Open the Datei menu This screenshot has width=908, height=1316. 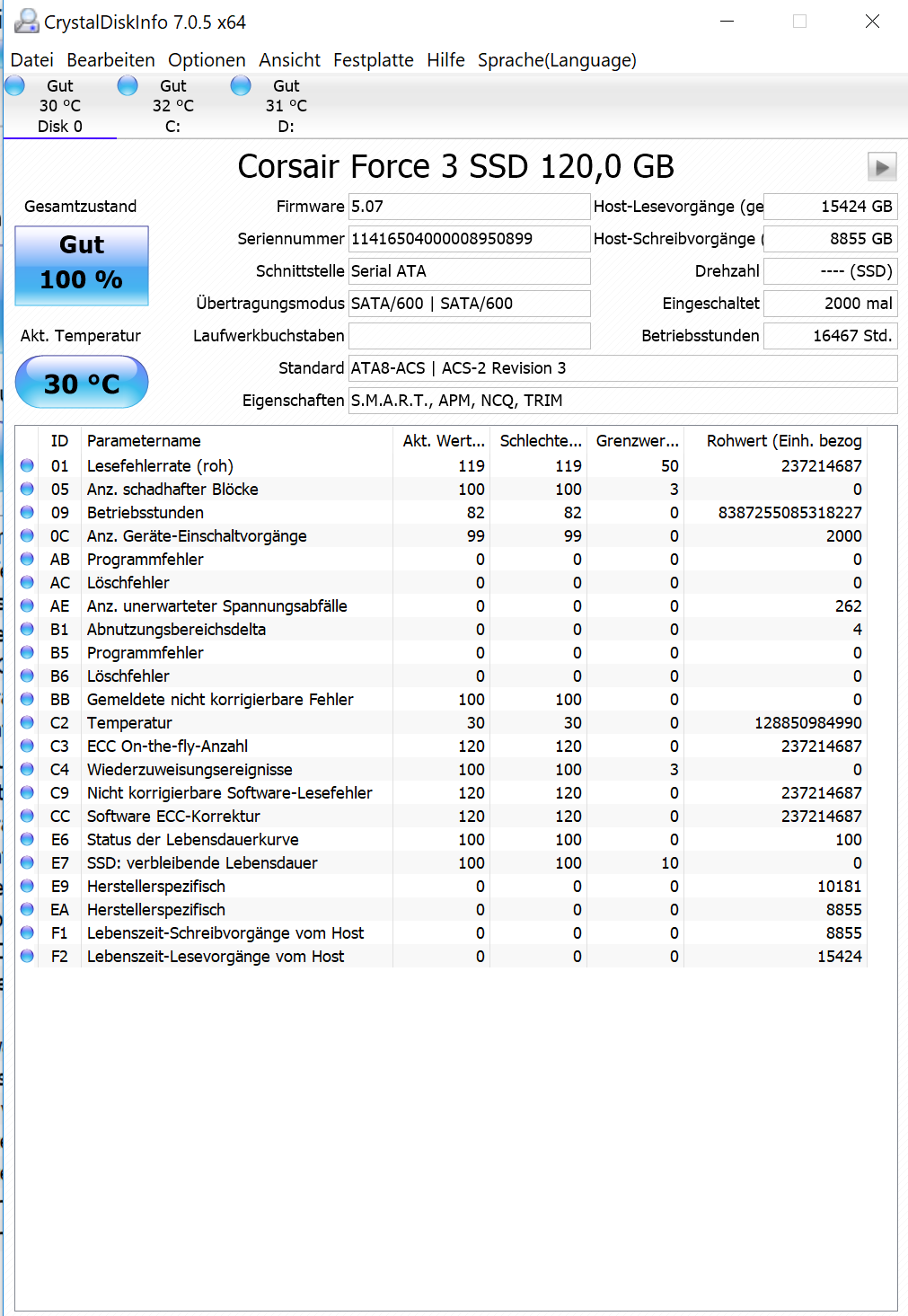32,60
